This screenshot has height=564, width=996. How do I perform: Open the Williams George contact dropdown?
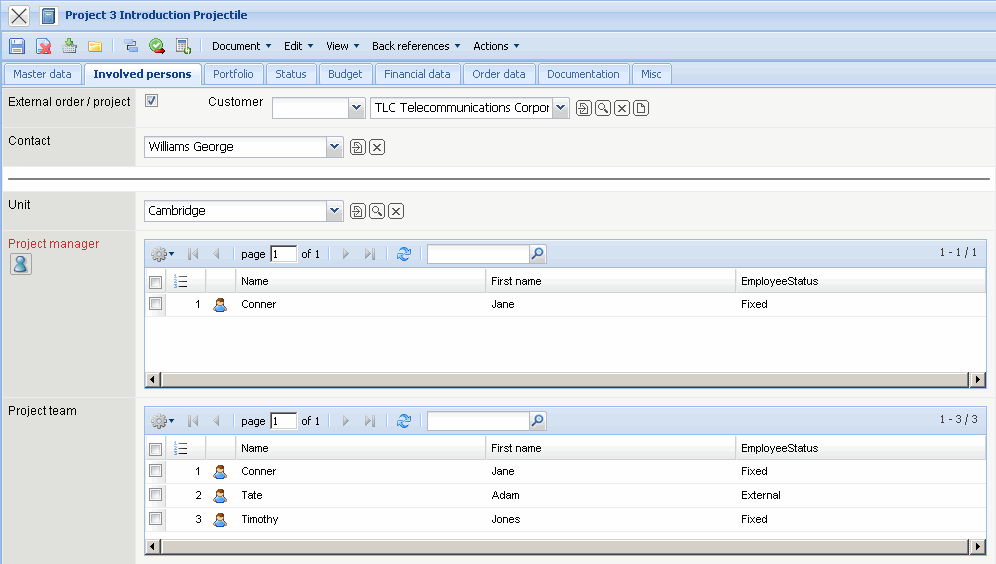point(334,147)
